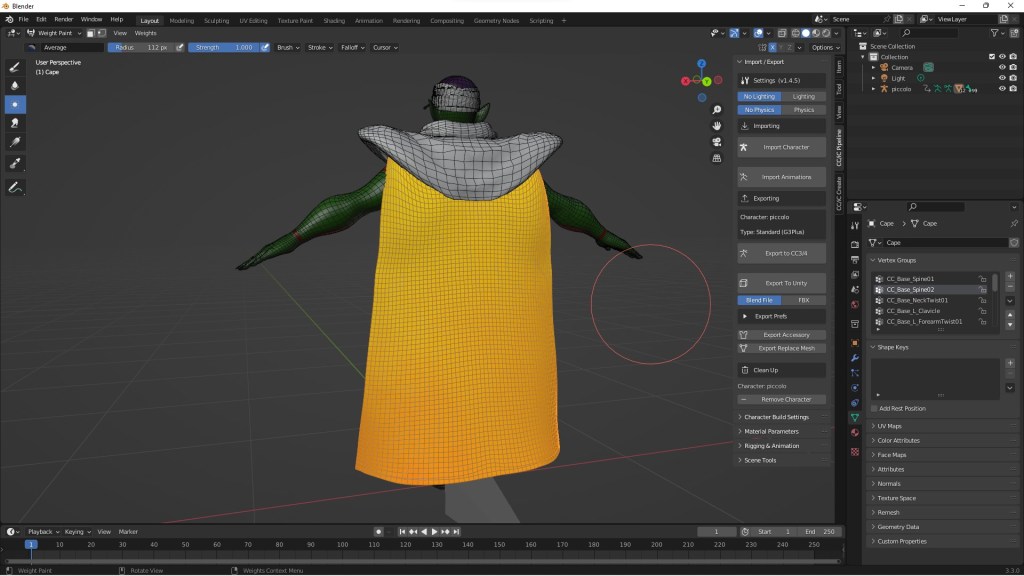
Task: Toggle X-ray view in viewport header
Action: [x=782, y=33]
